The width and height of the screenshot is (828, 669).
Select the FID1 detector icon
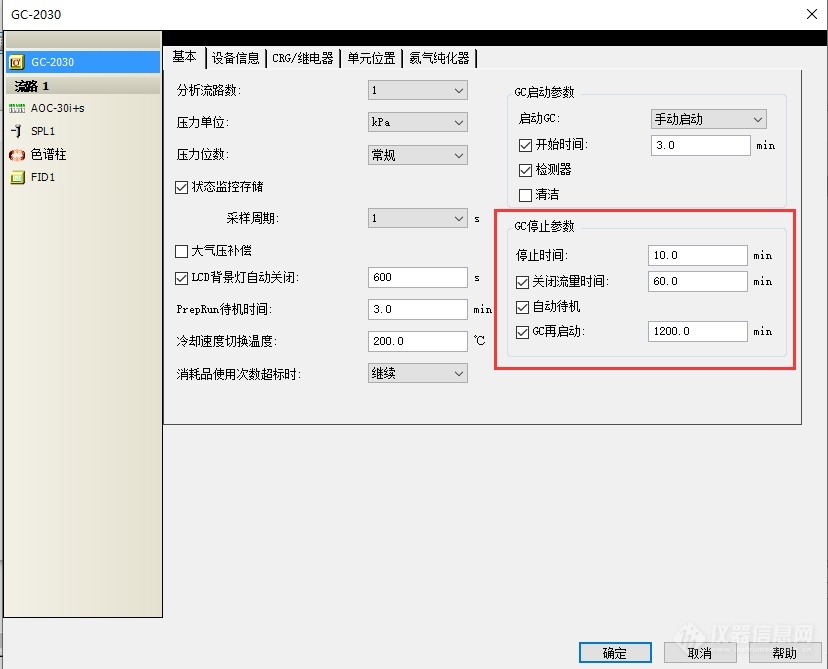[x=16, y=178]
